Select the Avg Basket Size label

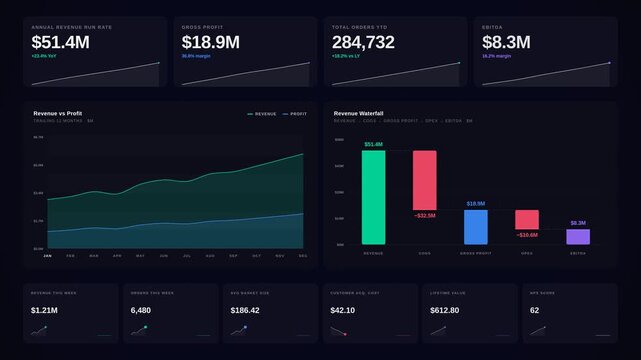pos(250,293)
